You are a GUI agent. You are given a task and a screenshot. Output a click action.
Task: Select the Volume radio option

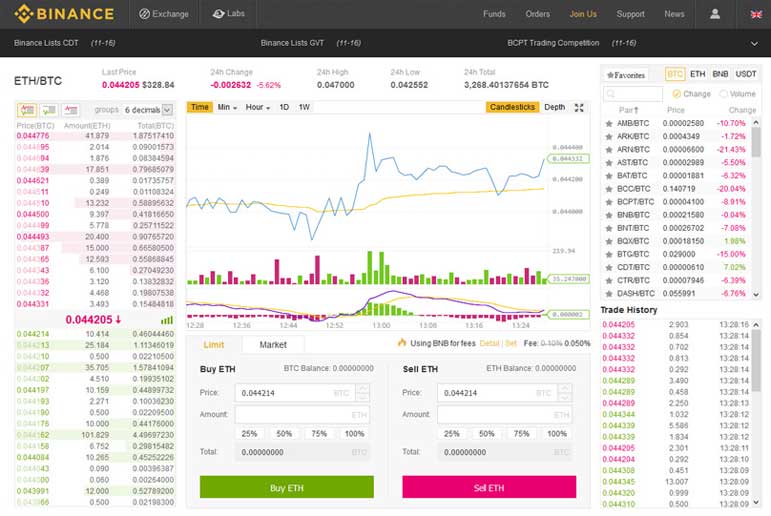click(x=737, y=94)
